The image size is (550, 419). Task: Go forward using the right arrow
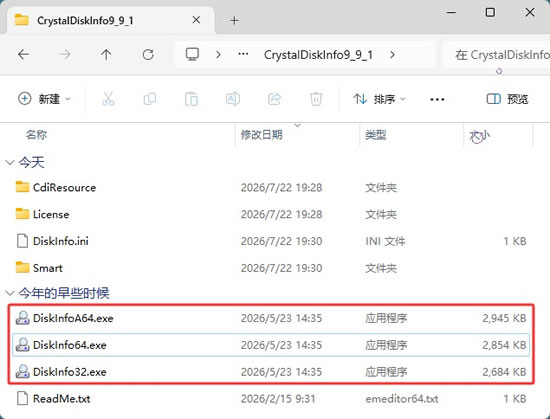[x=65, y=54]
